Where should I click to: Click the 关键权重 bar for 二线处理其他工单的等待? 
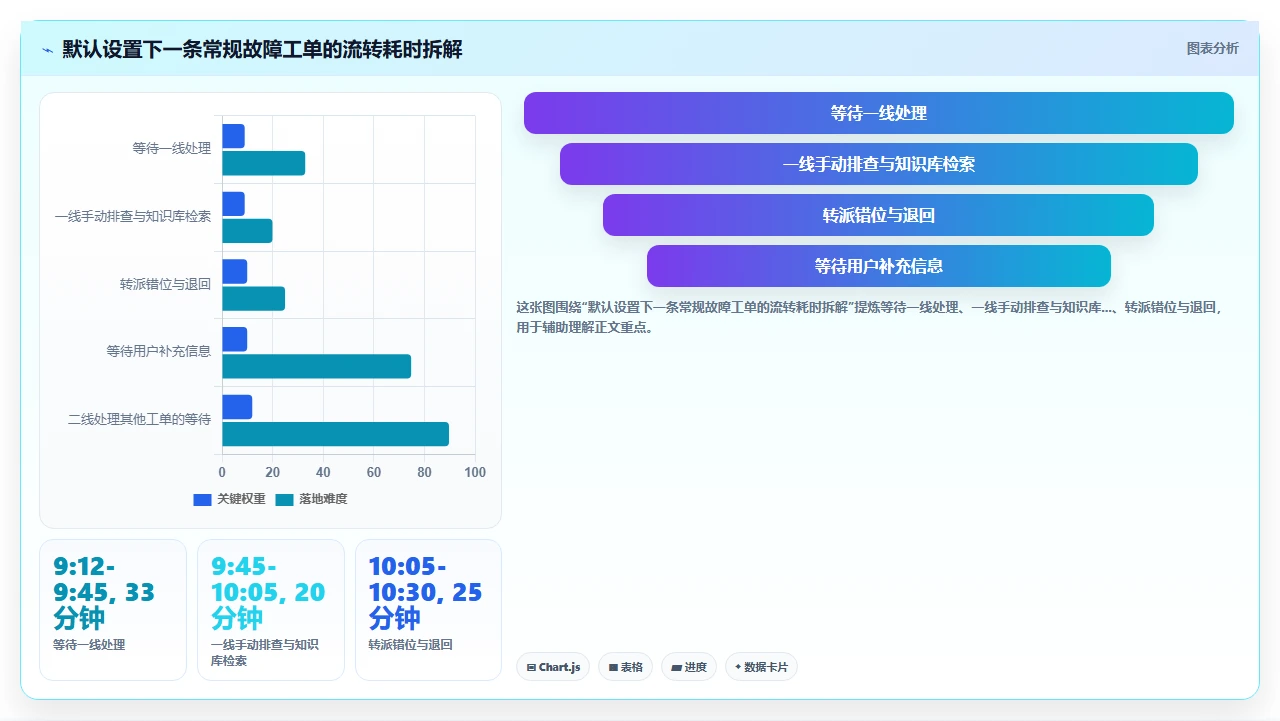(237, 407)
